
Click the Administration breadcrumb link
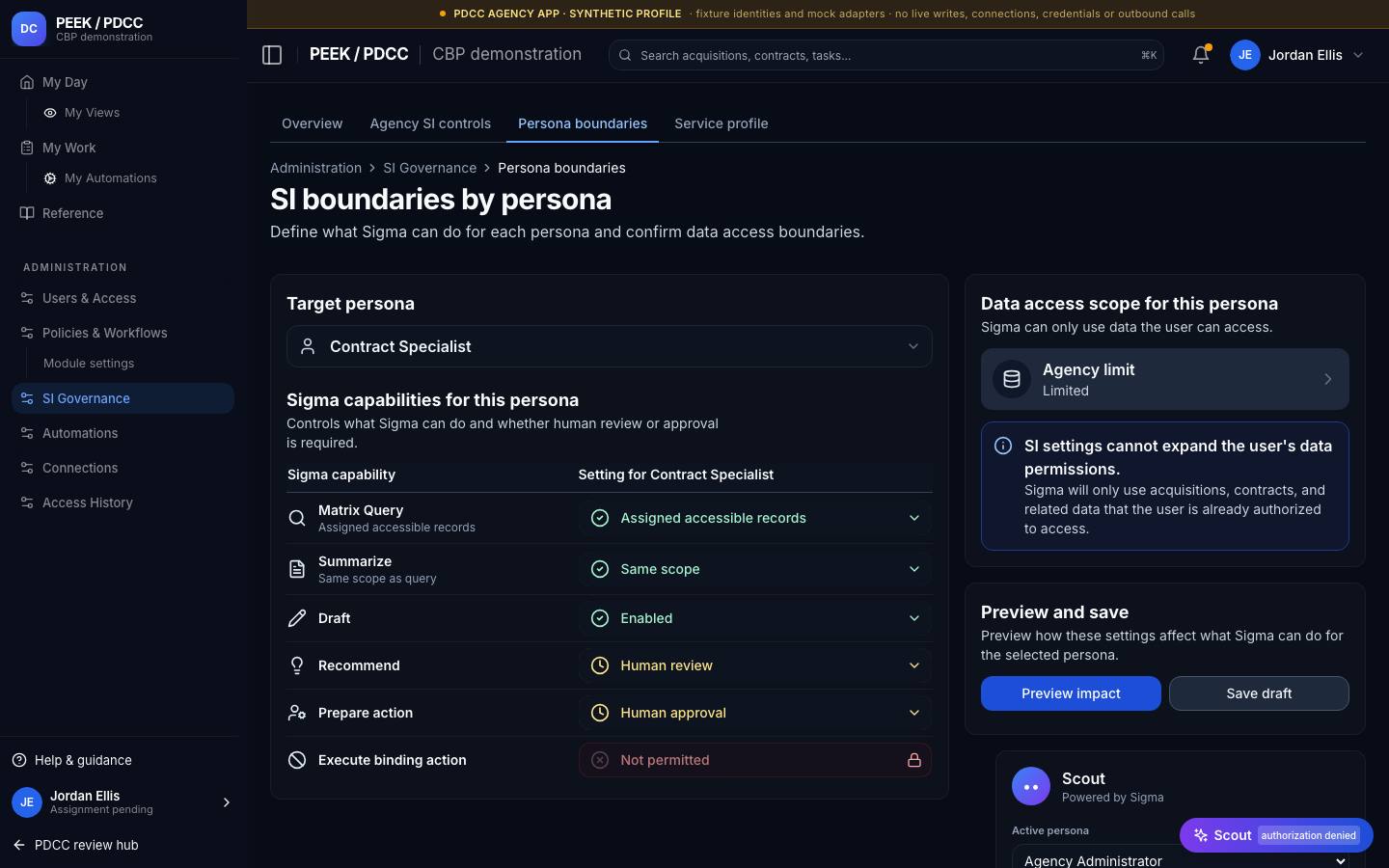(315, 168)
